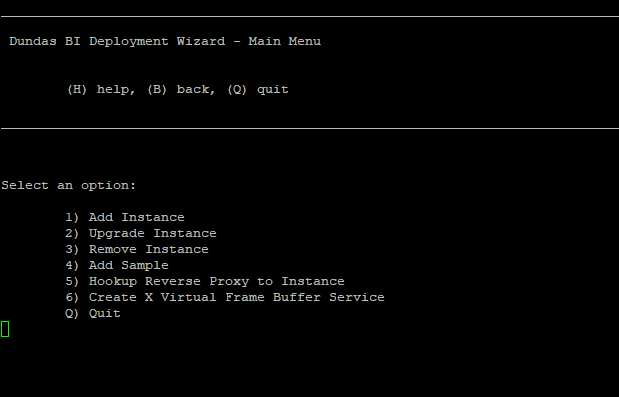Image resolution: width=619 pixels, height=397 pixels.
Task: Pick the Remove Instance option
Action: coord(149,249)
